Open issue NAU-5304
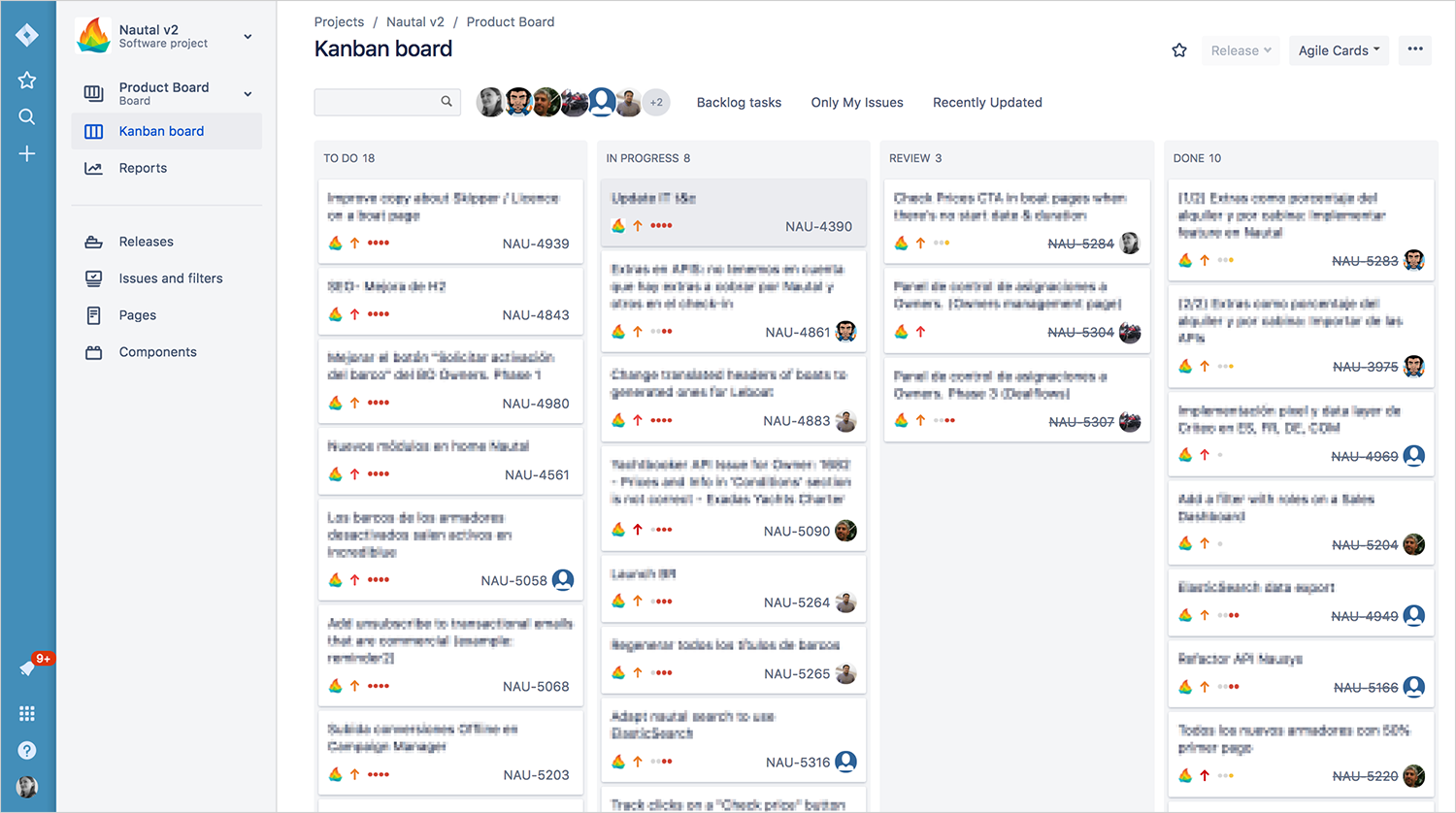The width and height of the screenshot is (1456, 813). [1081, 332]
